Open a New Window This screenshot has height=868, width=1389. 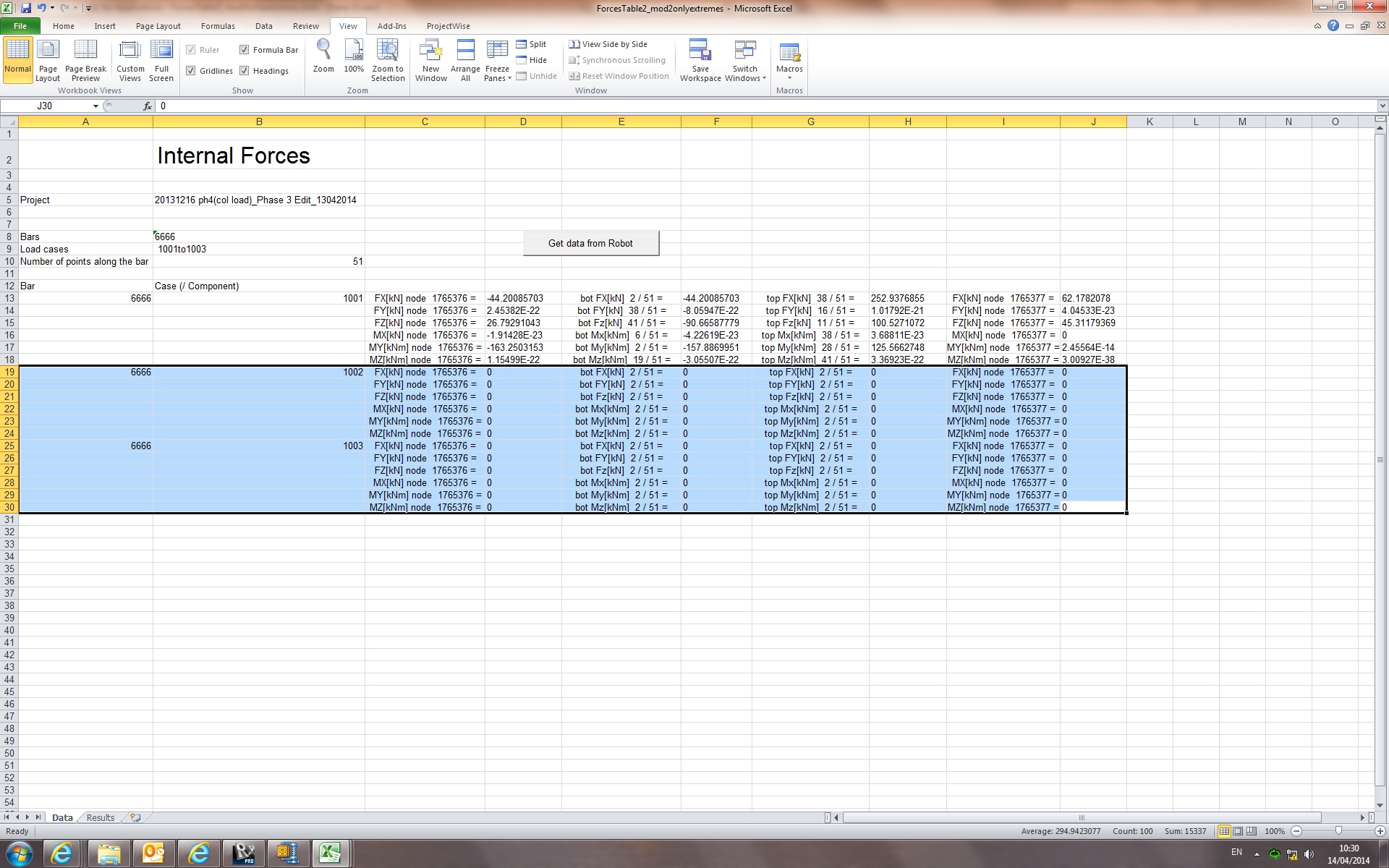pyautogui.click(x=430, y=61)
